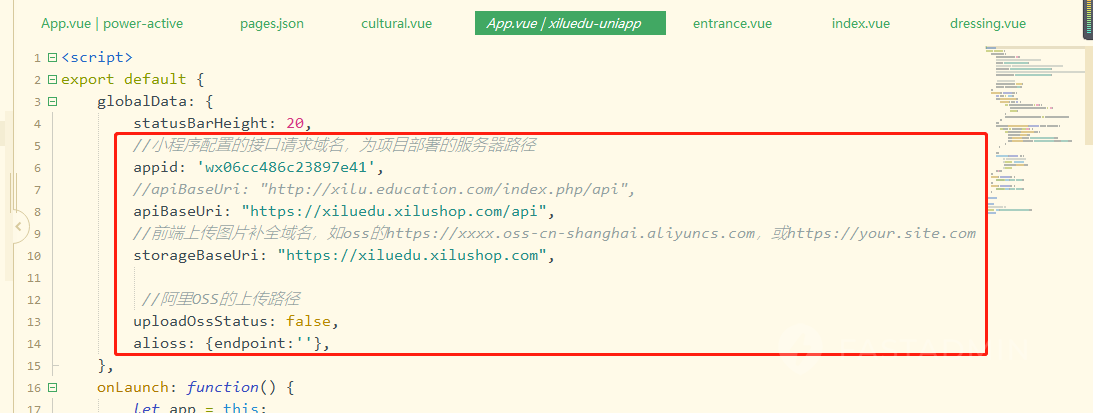
Task: Click the statusBarHeight value 20
Action: click(x=296, y=123)
